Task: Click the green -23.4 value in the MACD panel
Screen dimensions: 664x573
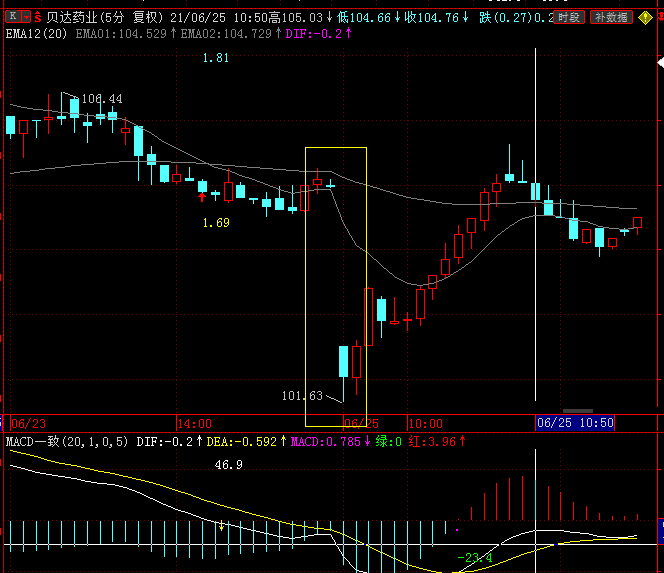Action: [475, 558]
